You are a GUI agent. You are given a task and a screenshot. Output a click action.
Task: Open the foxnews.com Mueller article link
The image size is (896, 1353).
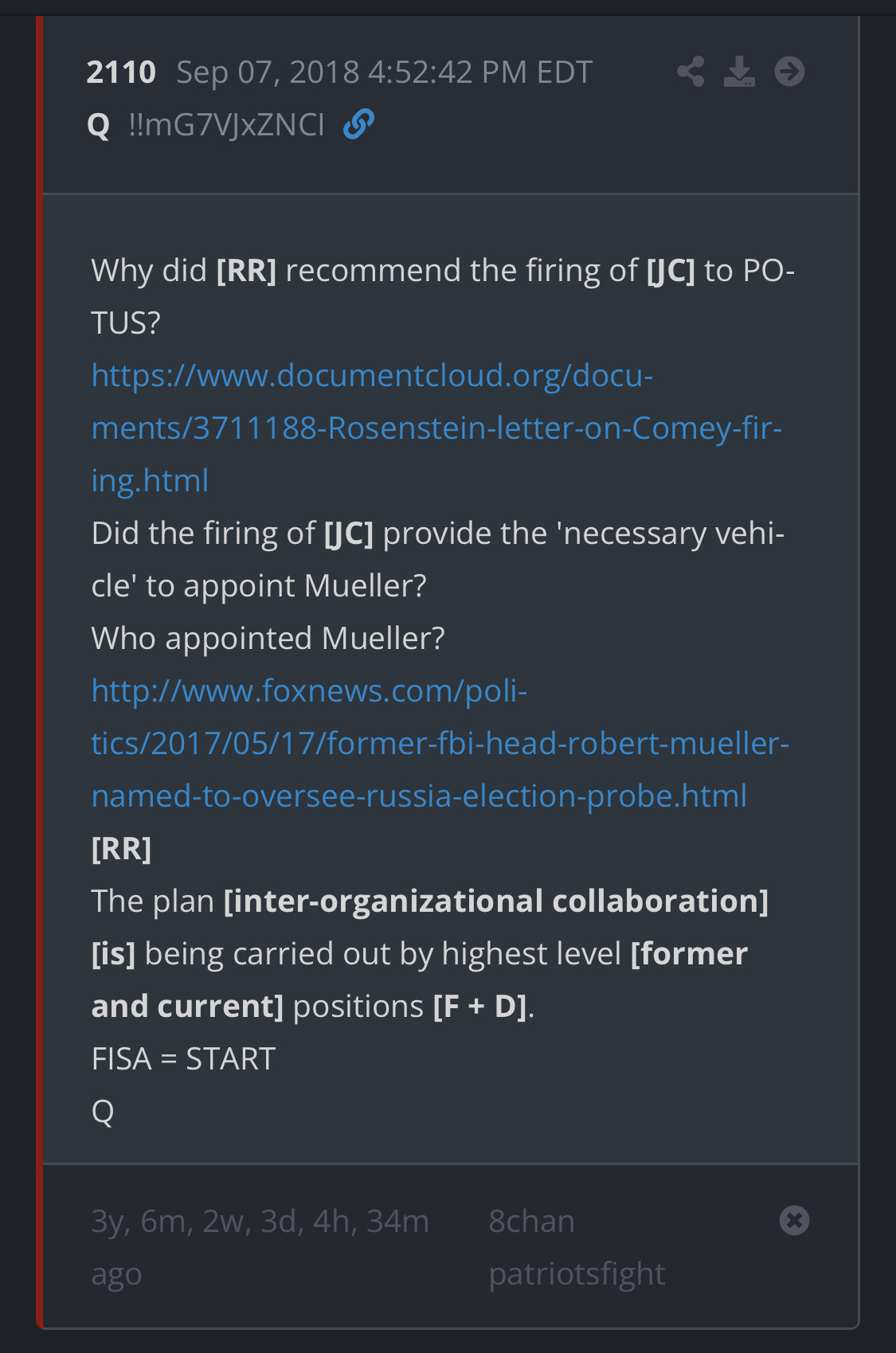[440, 743]
